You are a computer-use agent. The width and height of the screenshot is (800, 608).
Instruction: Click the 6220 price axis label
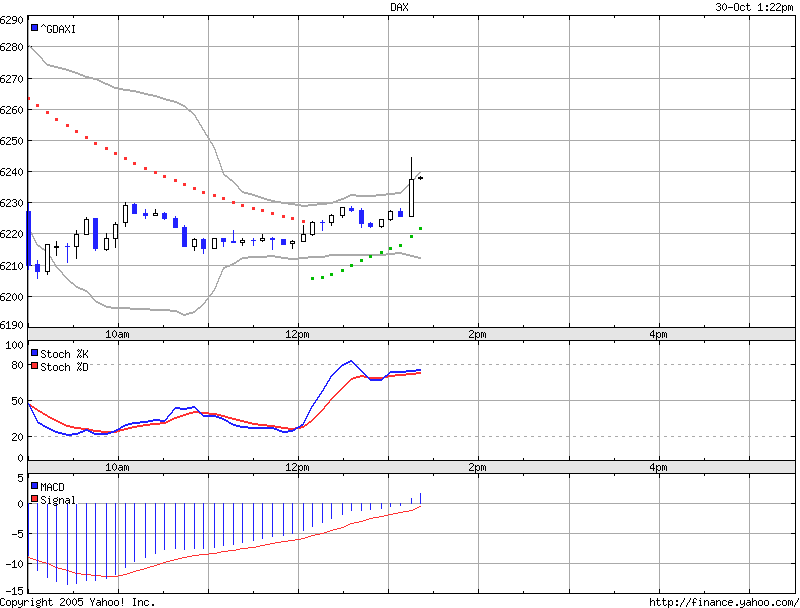11,234
